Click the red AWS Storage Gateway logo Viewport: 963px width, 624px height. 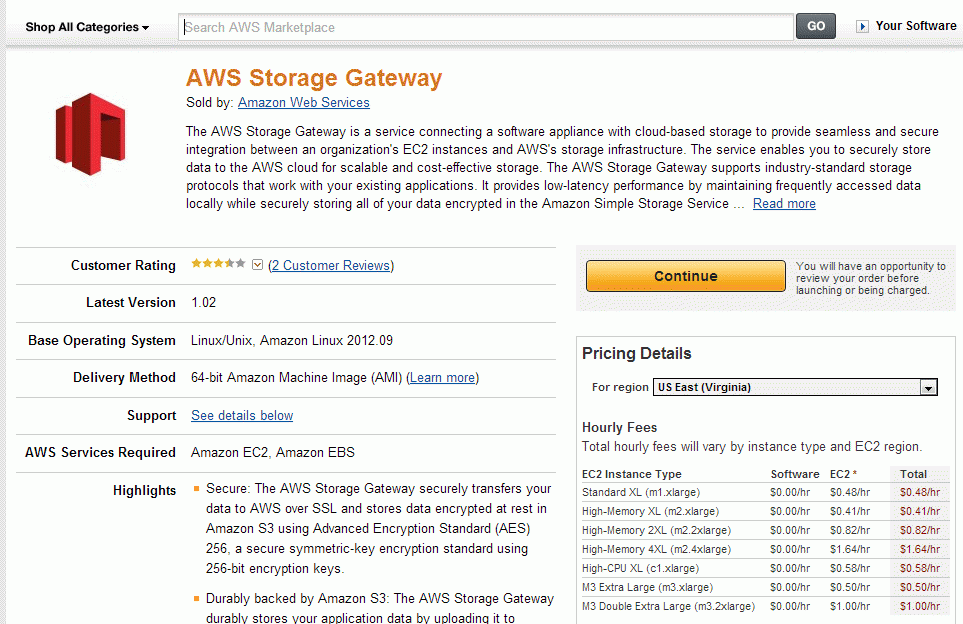pyautogui.click(x=90, y=134)
